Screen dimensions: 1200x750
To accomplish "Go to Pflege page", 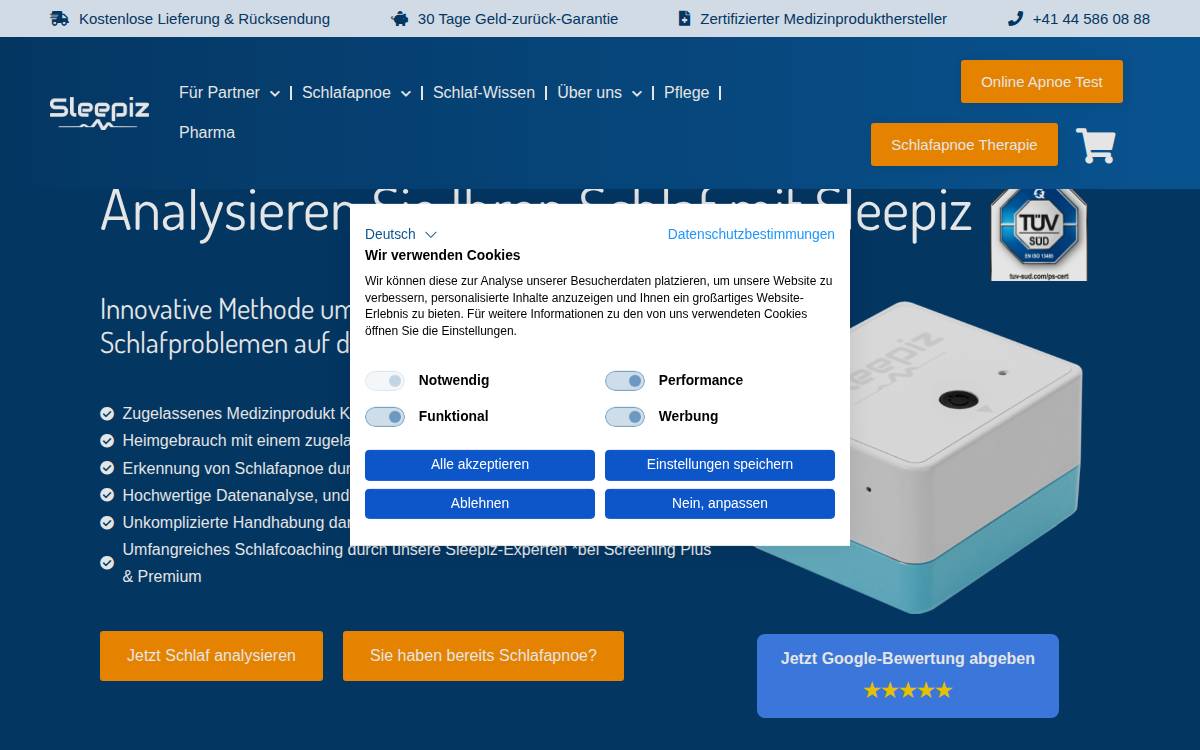I will pos(686,92).
